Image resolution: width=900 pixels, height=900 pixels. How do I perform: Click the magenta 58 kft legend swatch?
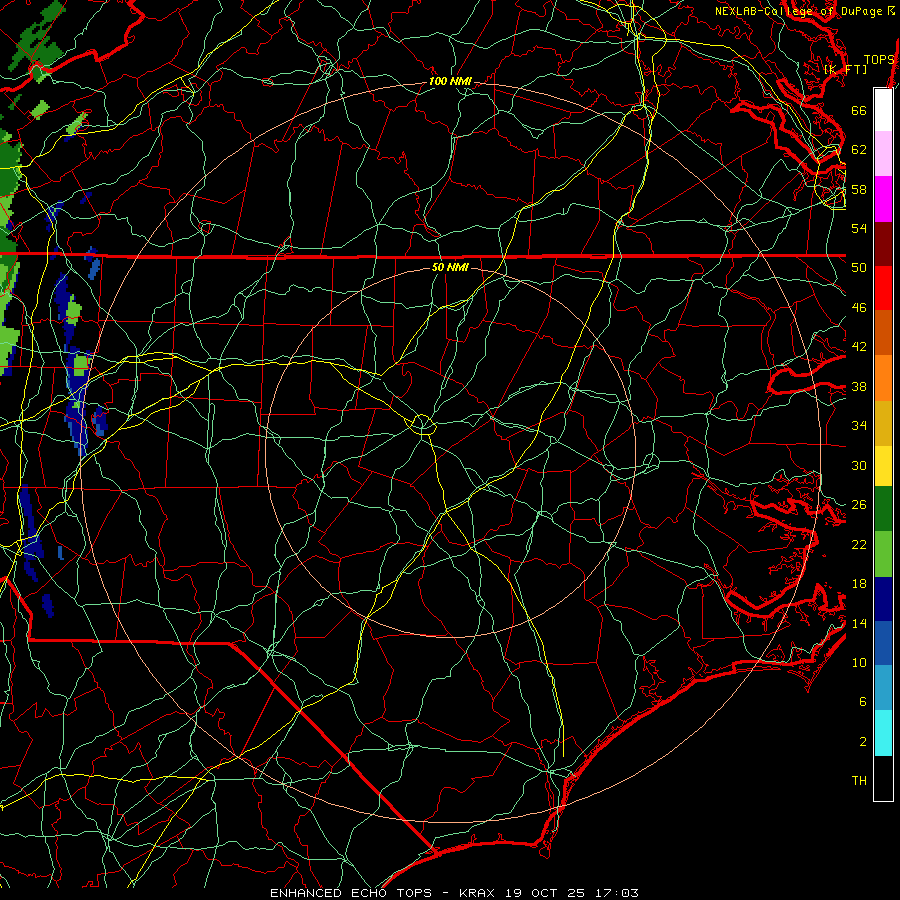tap(883, 199)
